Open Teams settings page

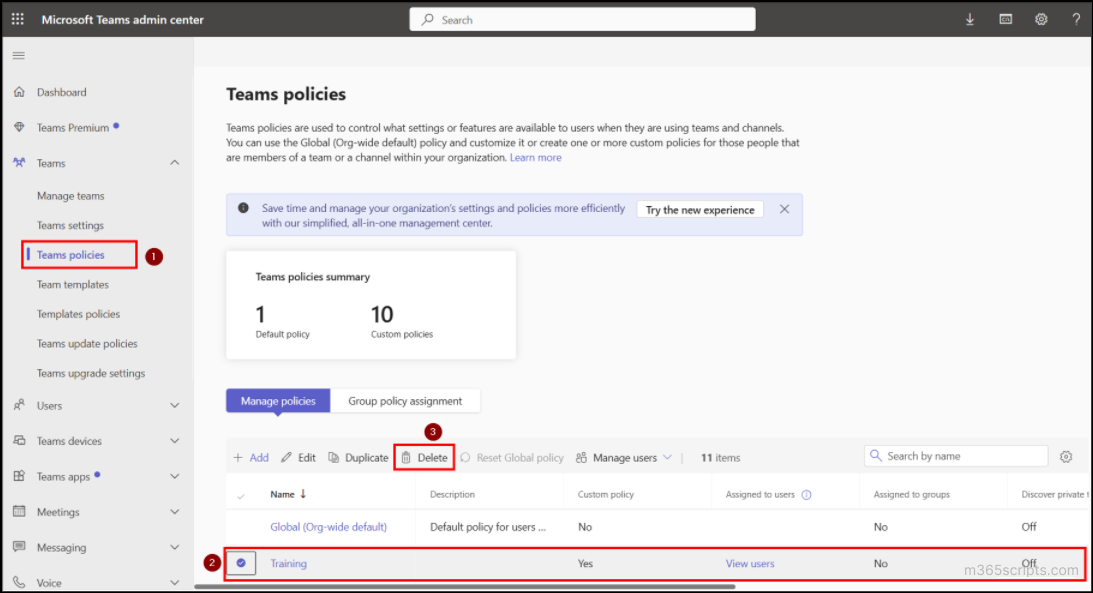(70, 225)
